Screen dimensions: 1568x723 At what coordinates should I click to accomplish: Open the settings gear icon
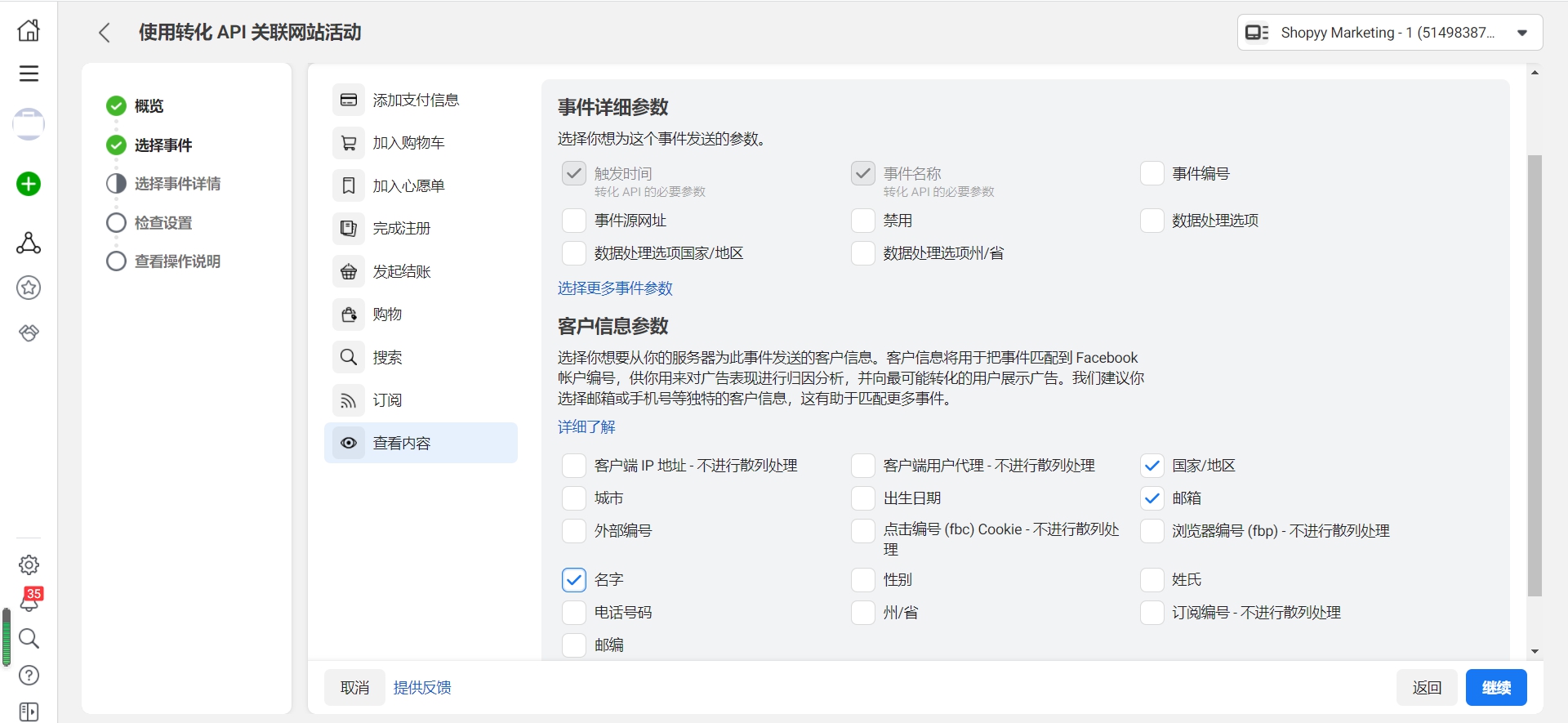click(29, 565)
